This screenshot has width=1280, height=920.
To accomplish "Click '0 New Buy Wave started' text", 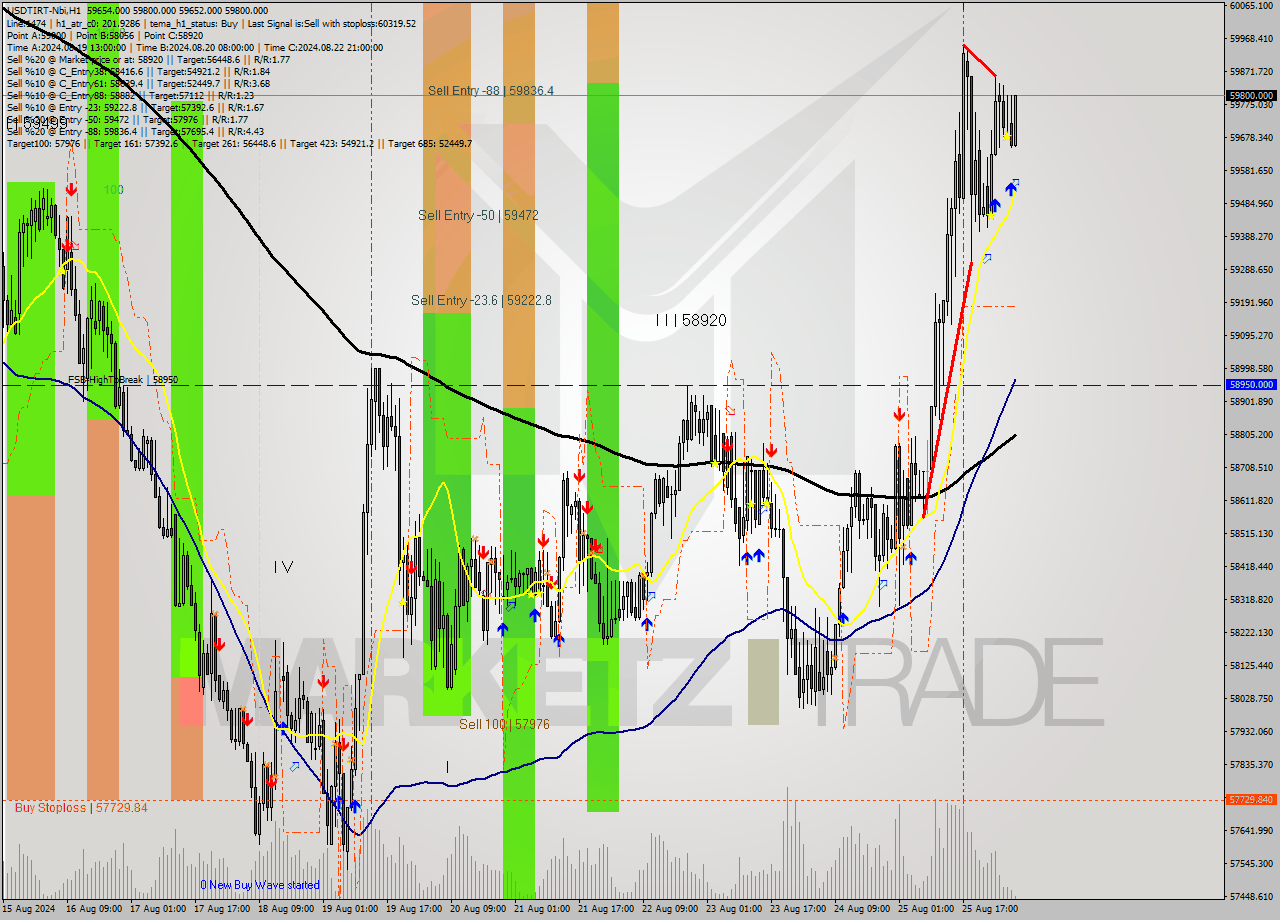I will [x=260, y=885].
